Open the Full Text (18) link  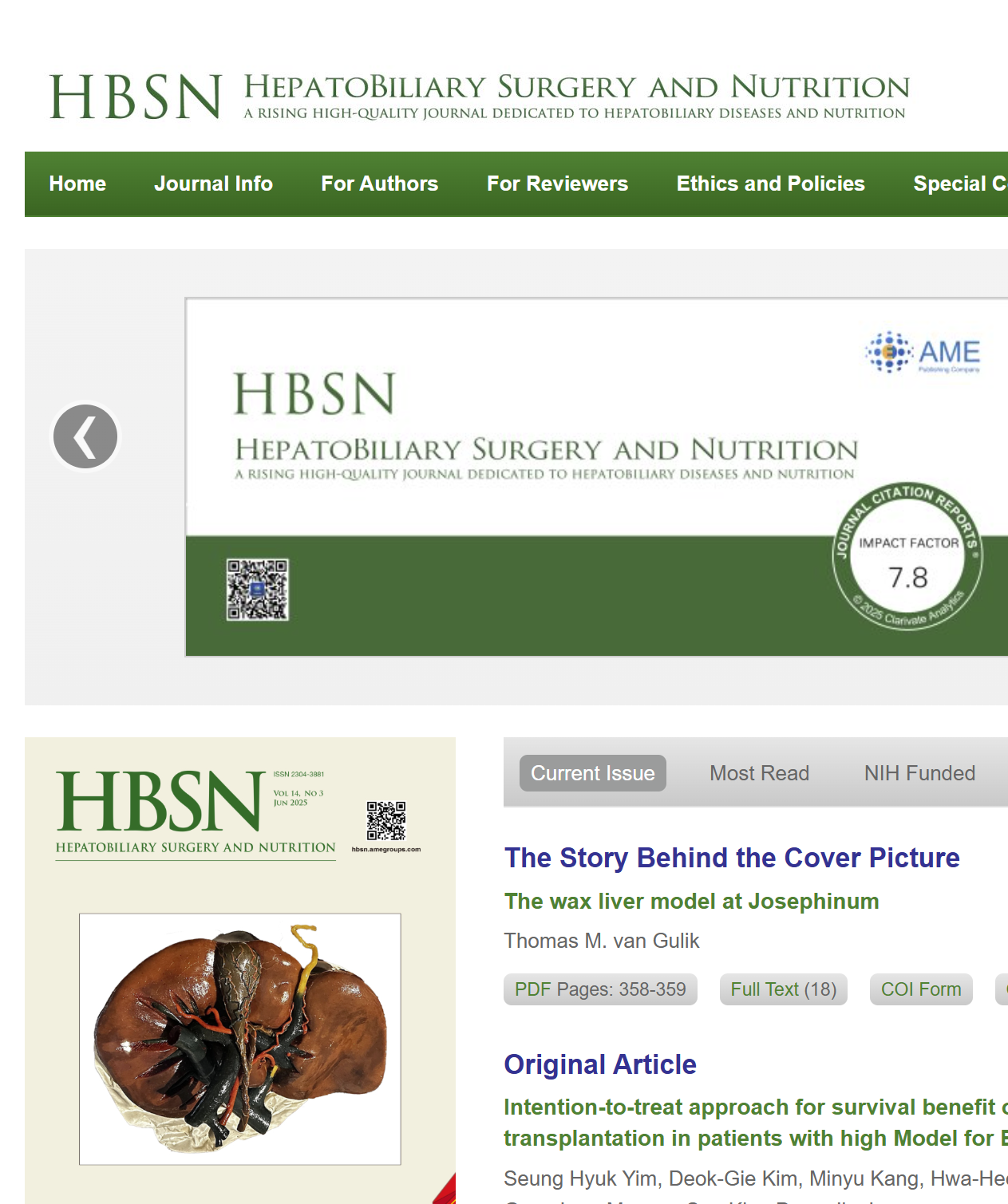pos(784,989)
